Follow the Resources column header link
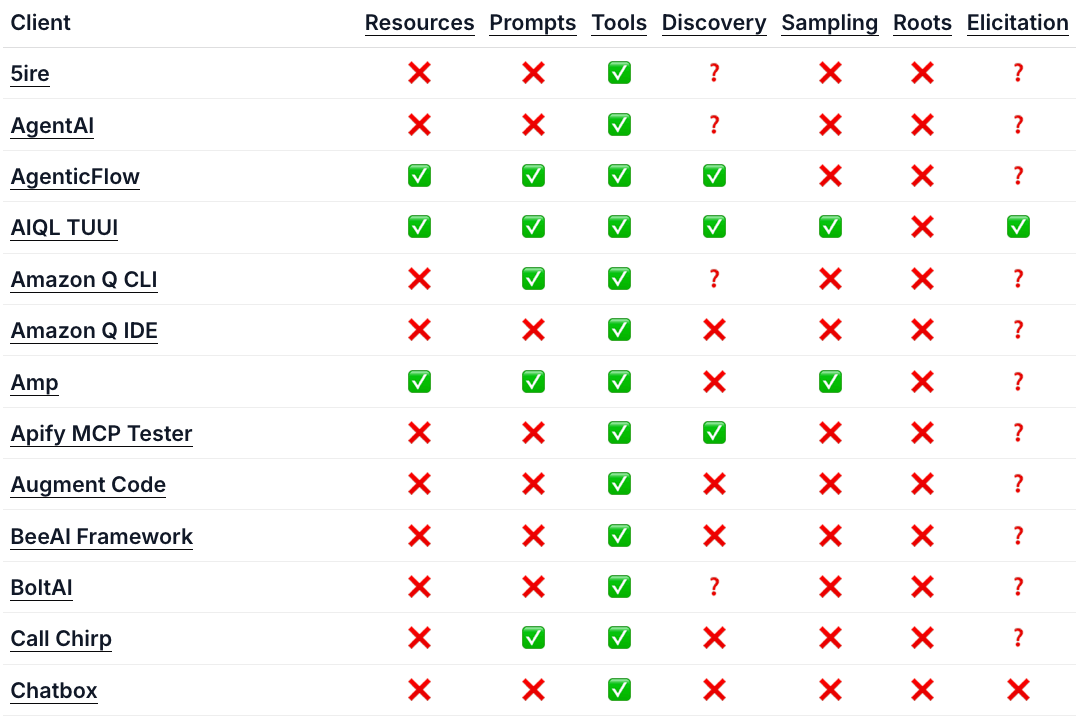 click(x=419, y=23)
